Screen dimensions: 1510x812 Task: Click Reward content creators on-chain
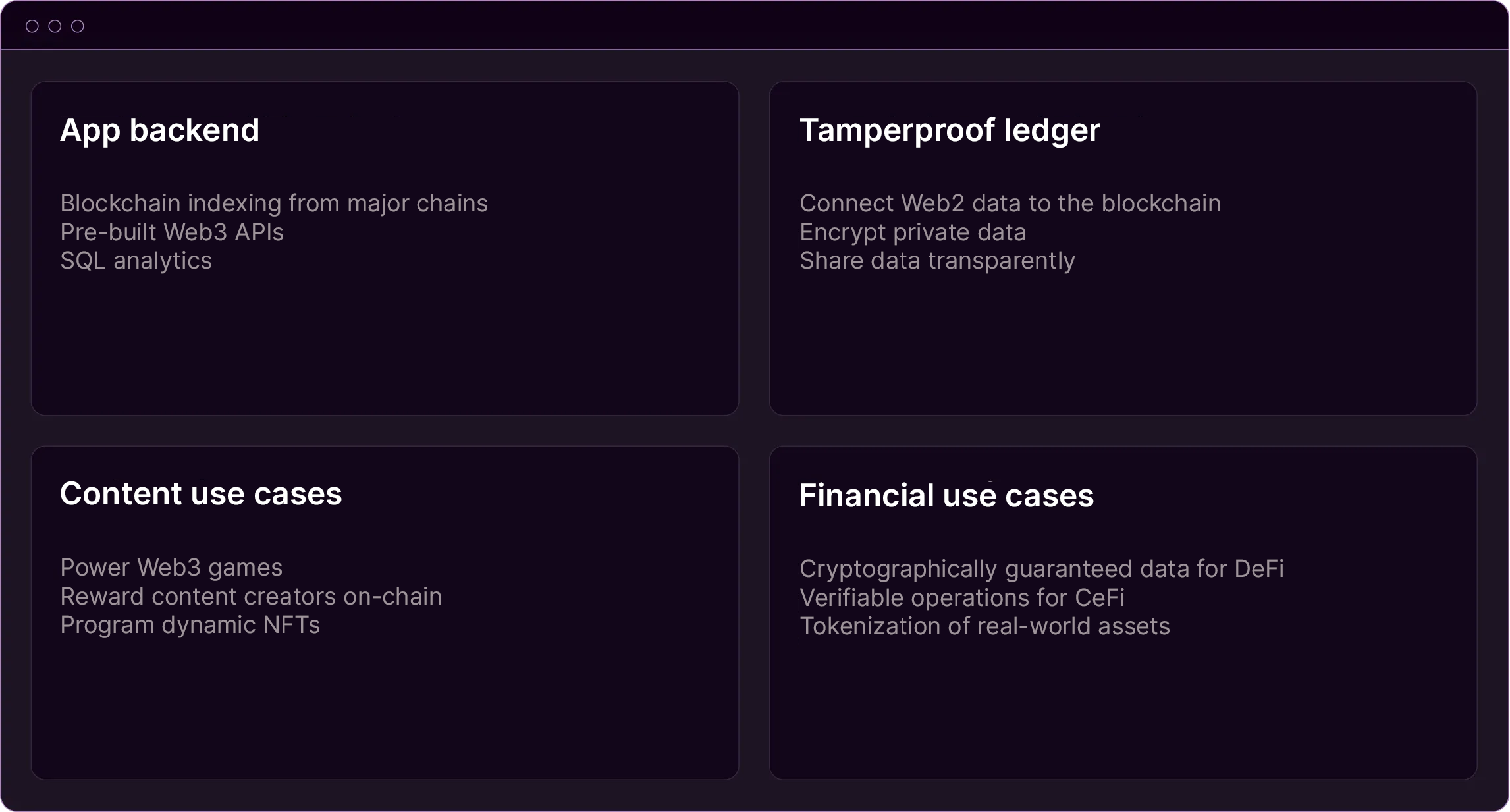pyautogui.click(x=251, y=597)
